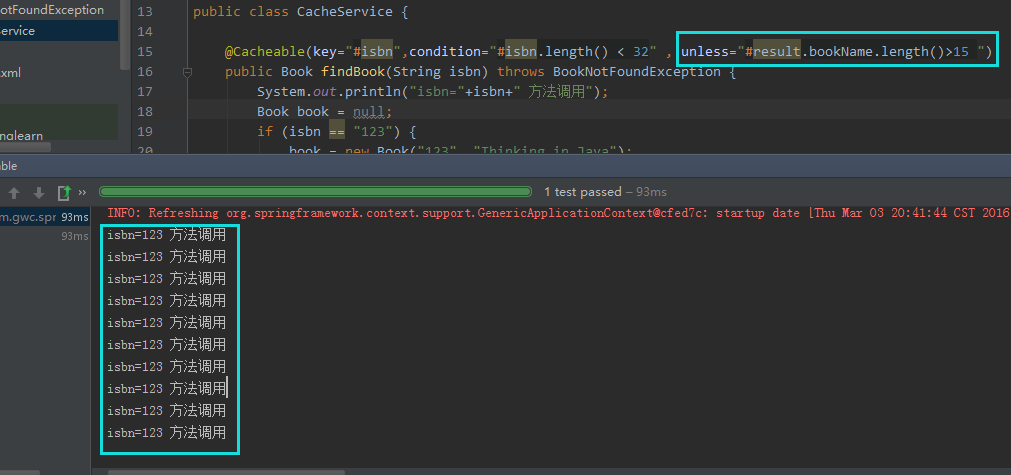Select the .xml file in project tree
The height and width of the screenshot is (475, 1011).
point(10,73)
